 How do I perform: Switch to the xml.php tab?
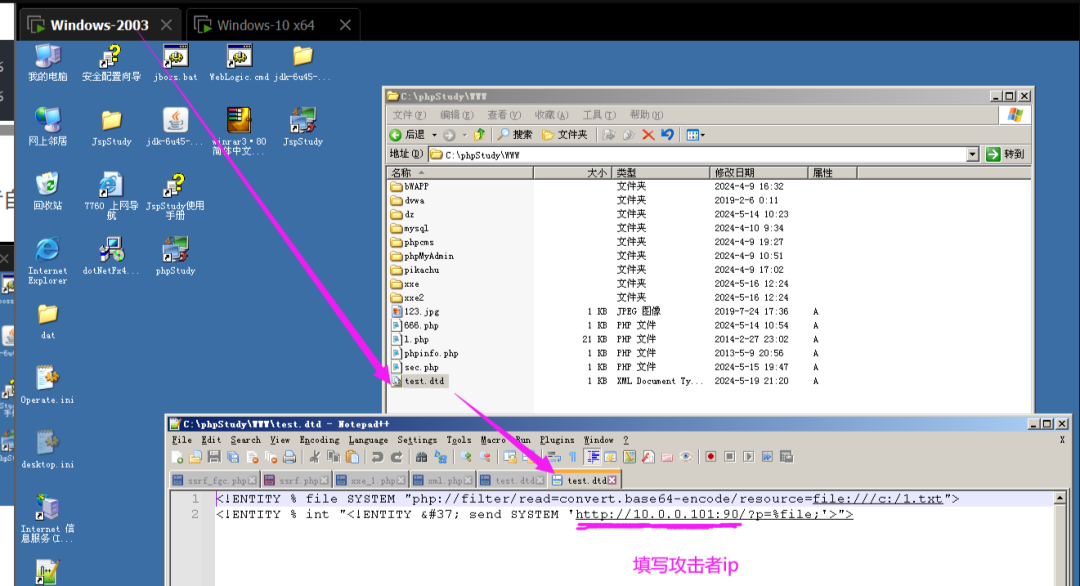(x=443, y=481)
